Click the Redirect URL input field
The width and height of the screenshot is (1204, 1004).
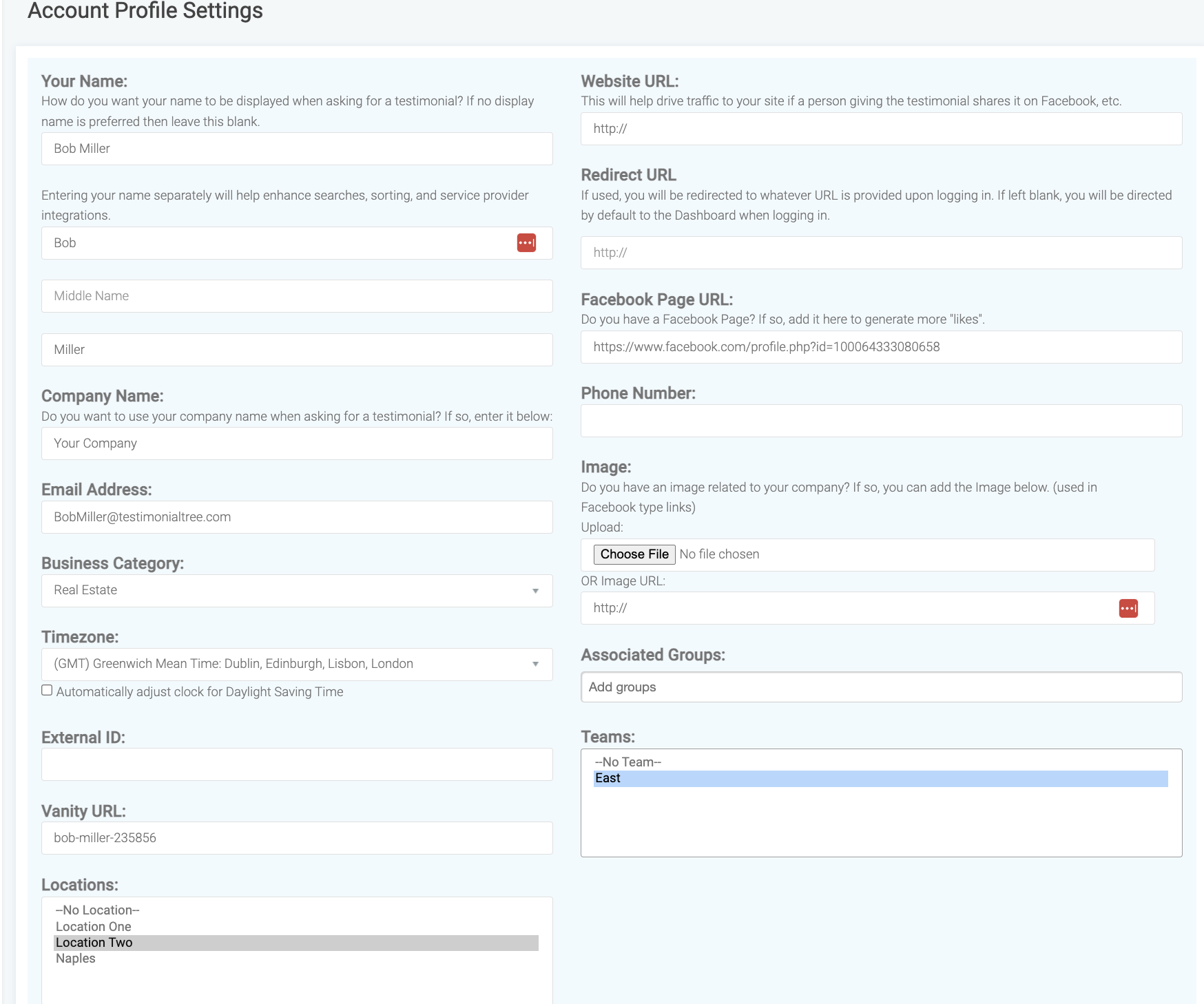point(882,253)
